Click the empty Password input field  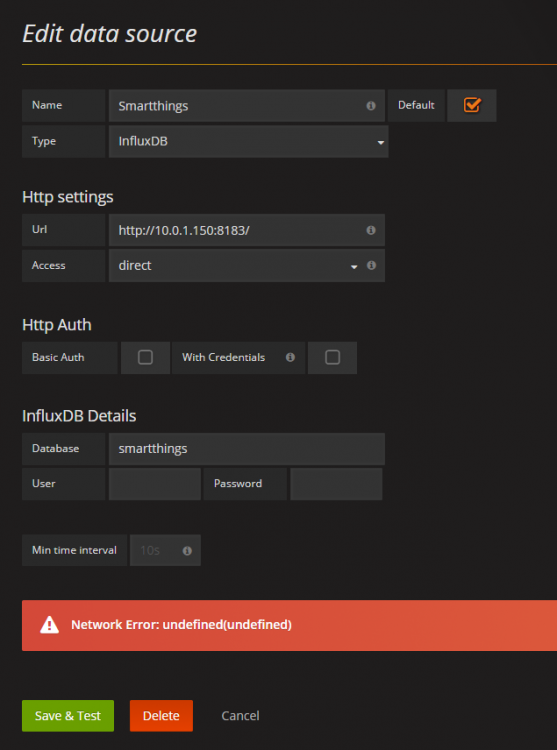(336, 484)
